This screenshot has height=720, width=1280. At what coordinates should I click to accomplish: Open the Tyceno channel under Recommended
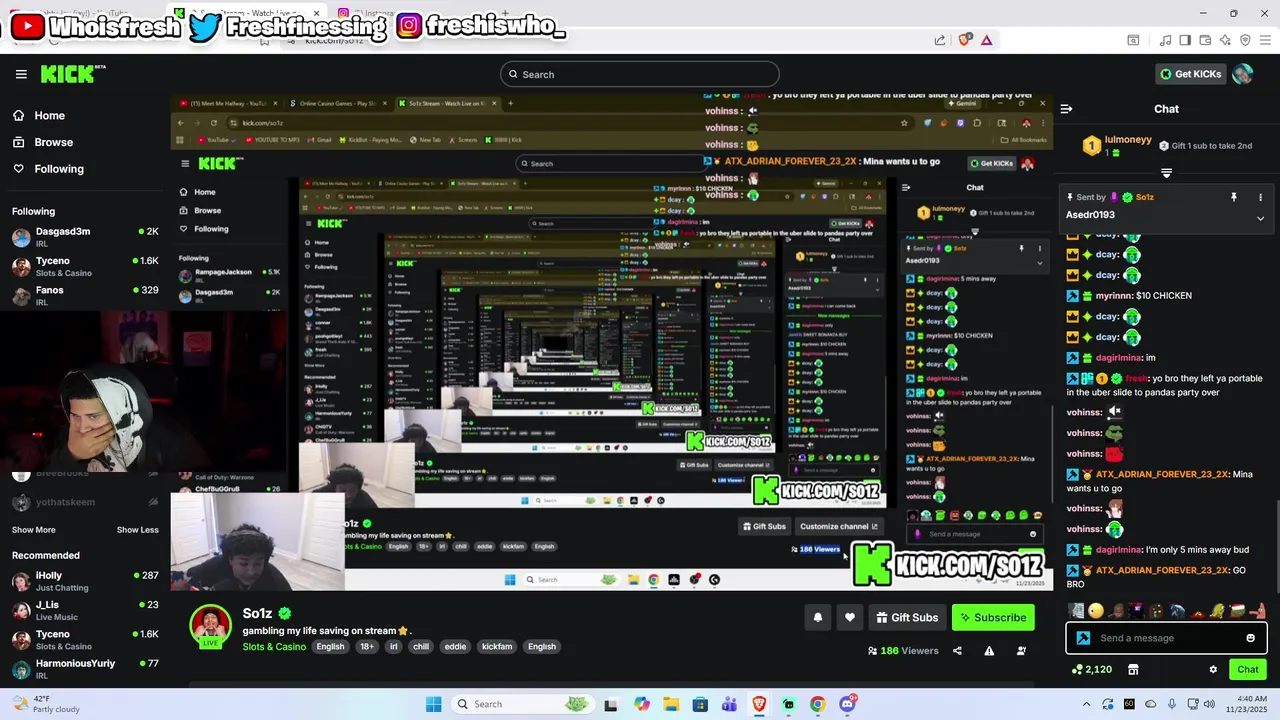[85, 639]
